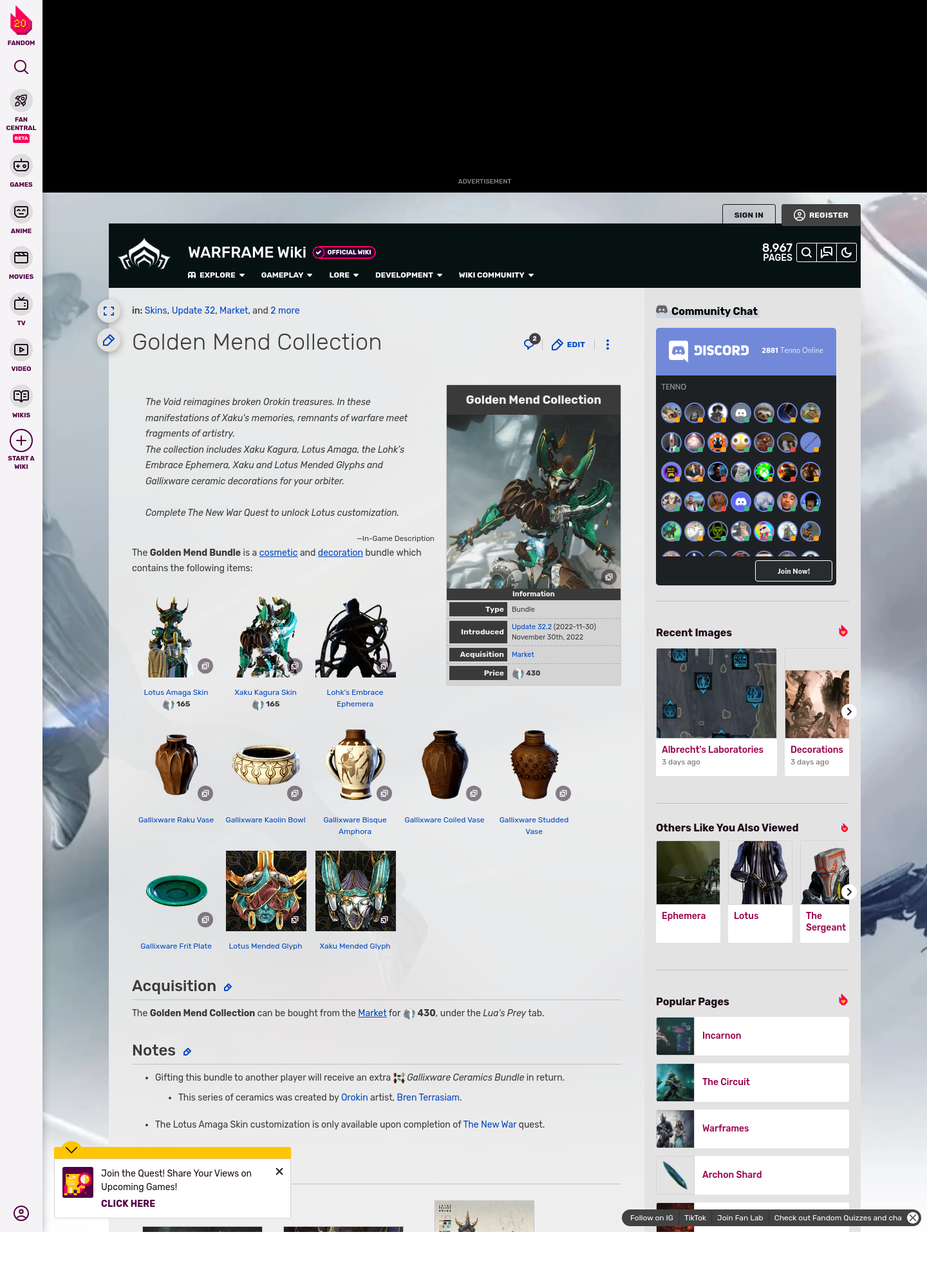Screen dimensions: 927x1288
Task: Open the Gallixware Studded Vase link
Action: coord(534,826)
